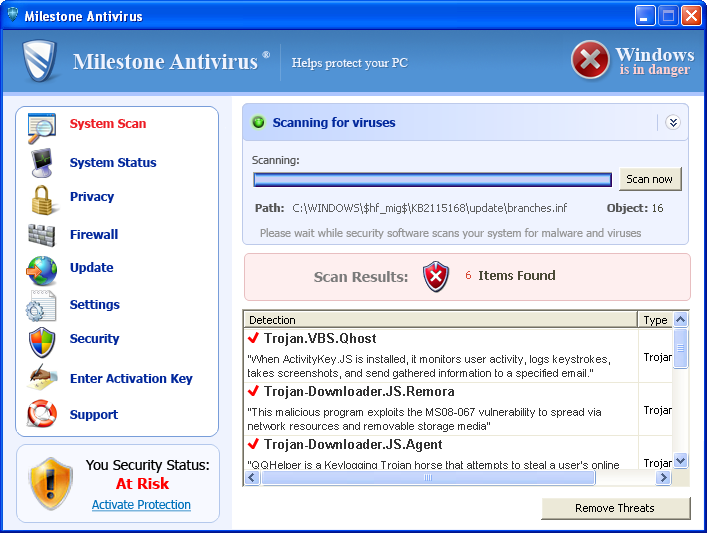Click the 'Windows is in danger' text
Viewport: 707px width, 533px height.
click(x=655, y=61)
